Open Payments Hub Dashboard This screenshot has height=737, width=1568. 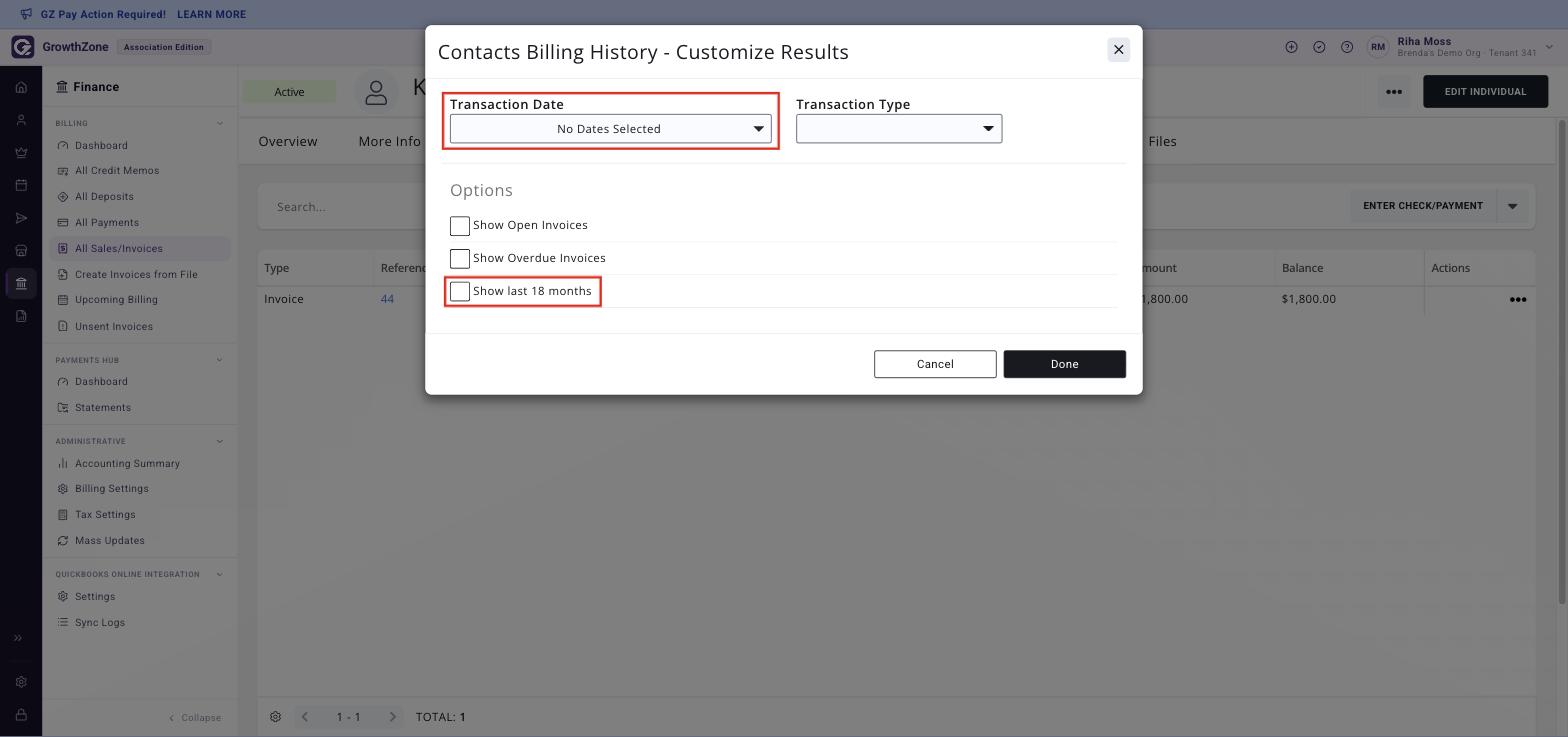(101, 382)
